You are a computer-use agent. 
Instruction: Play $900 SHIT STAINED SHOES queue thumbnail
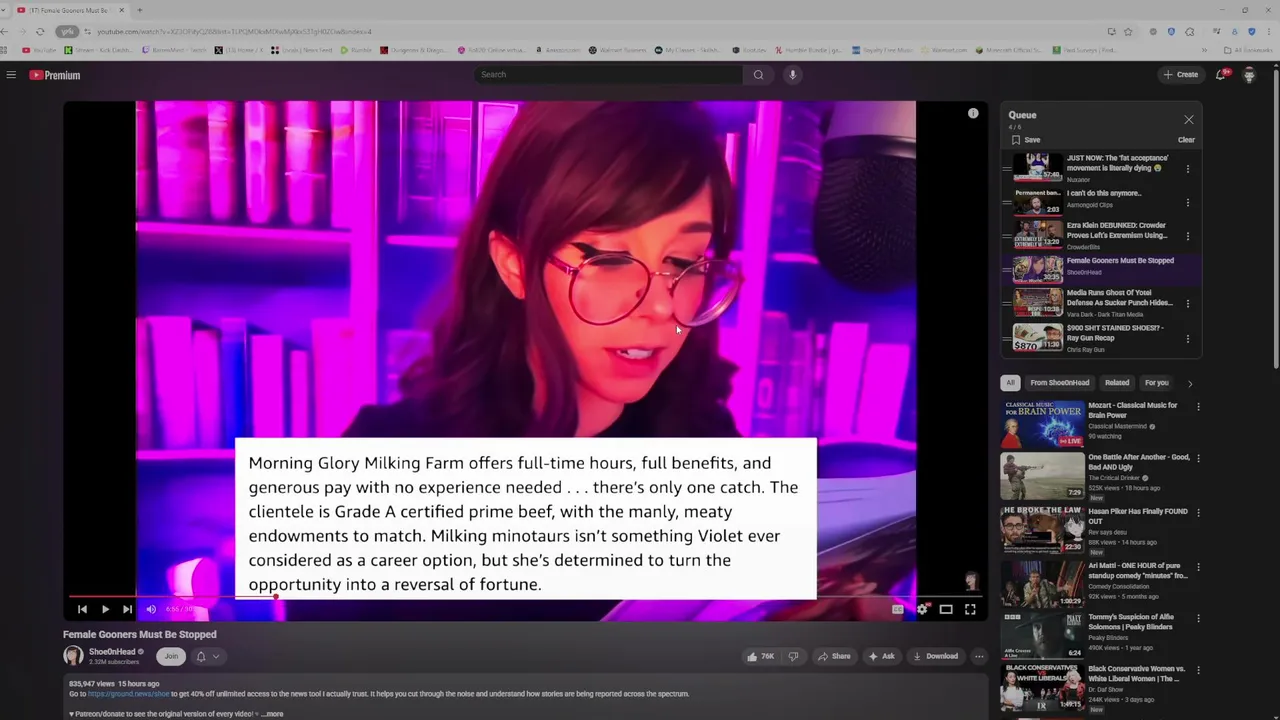tap(1038, 337)
